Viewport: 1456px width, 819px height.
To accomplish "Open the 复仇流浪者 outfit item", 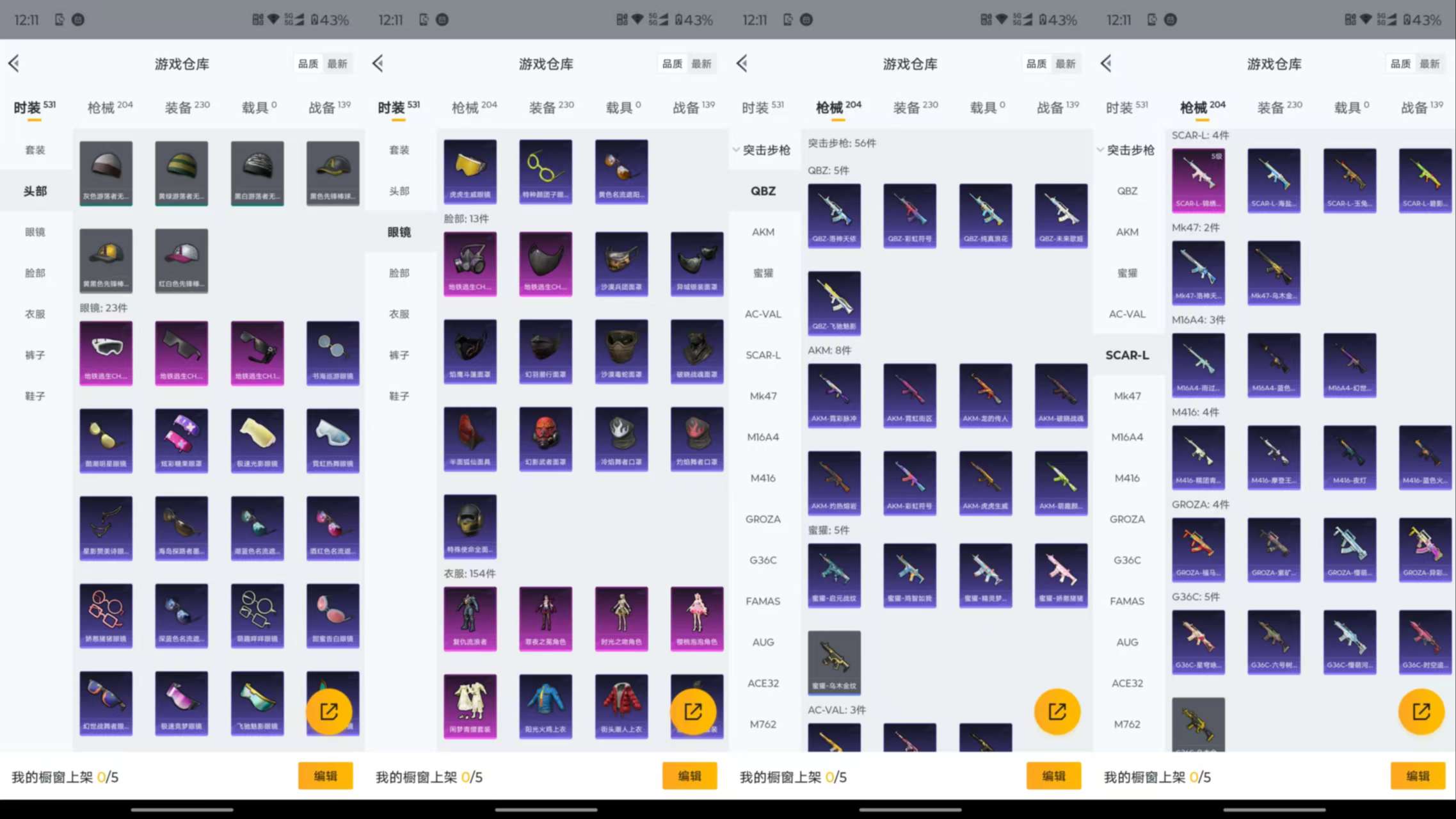I will [x=470, y=618].
